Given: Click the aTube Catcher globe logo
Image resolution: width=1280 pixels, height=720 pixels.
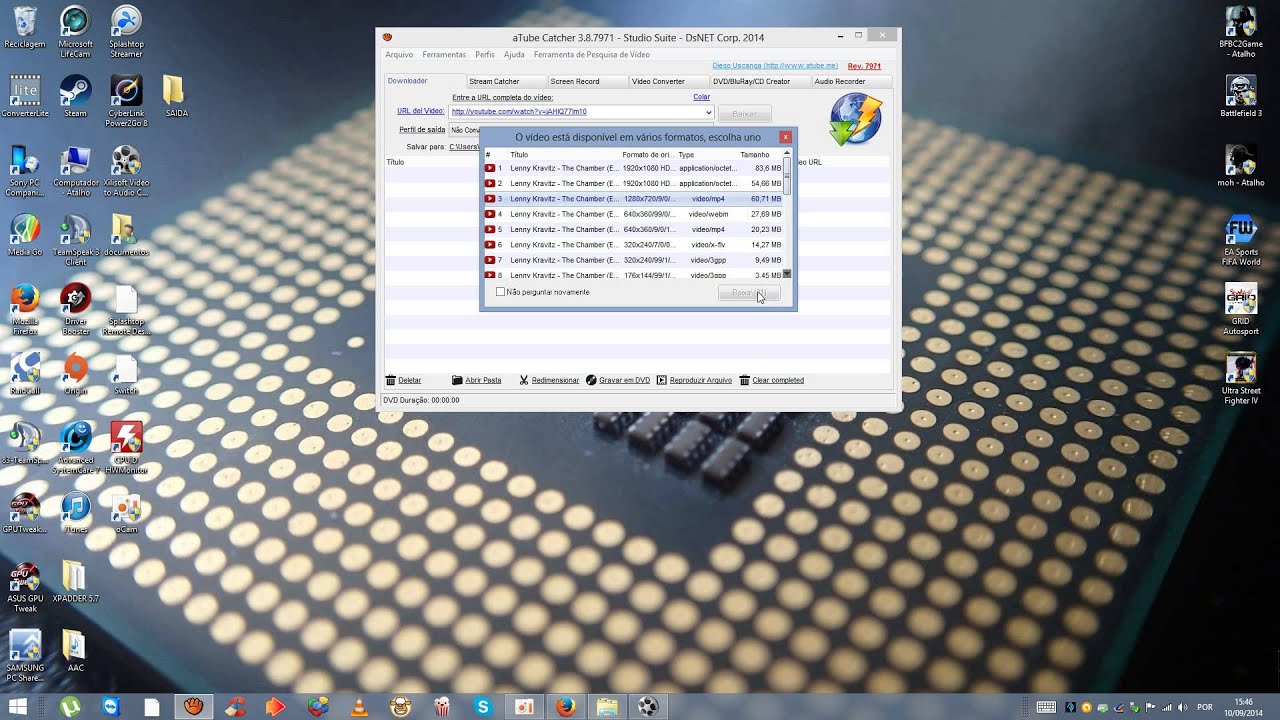Looking at the screenshot, I should [x=856, y=120].
